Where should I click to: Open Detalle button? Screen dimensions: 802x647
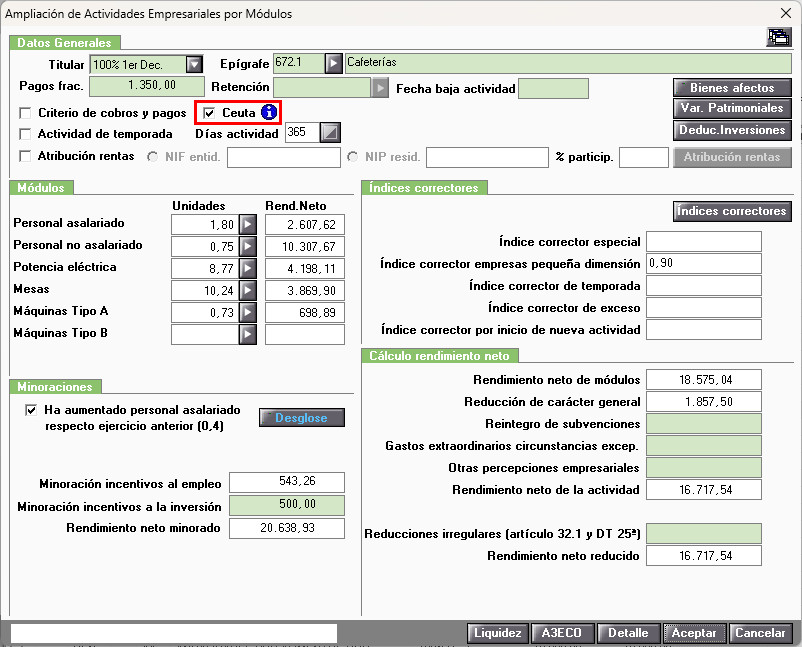pyautogui.click(x=628, y=633)
